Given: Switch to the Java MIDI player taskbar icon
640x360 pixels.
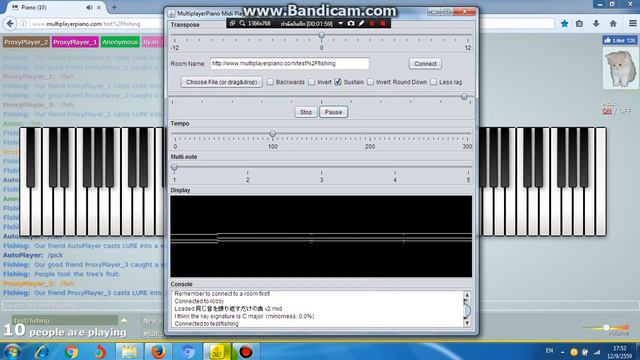Looking at the screenshot, I should (217, 351).
